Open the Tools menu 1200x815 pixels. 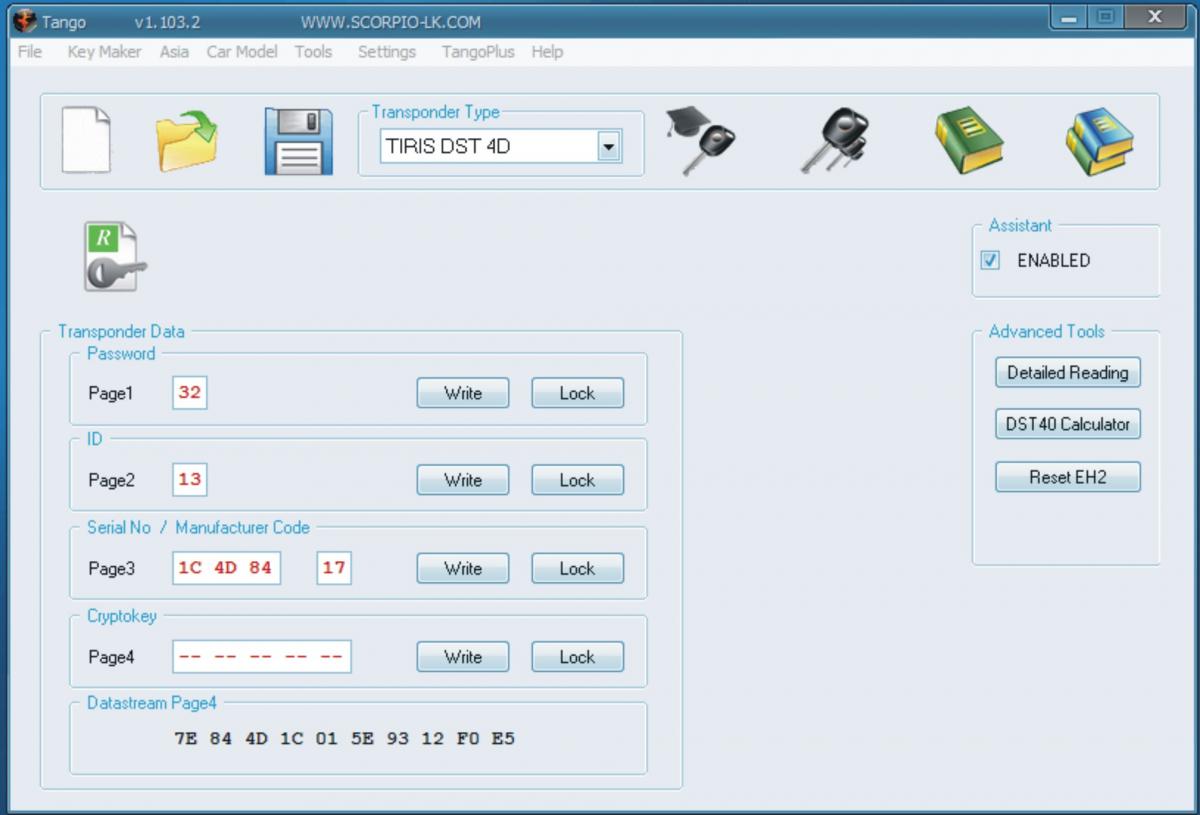tap(313, 52)
